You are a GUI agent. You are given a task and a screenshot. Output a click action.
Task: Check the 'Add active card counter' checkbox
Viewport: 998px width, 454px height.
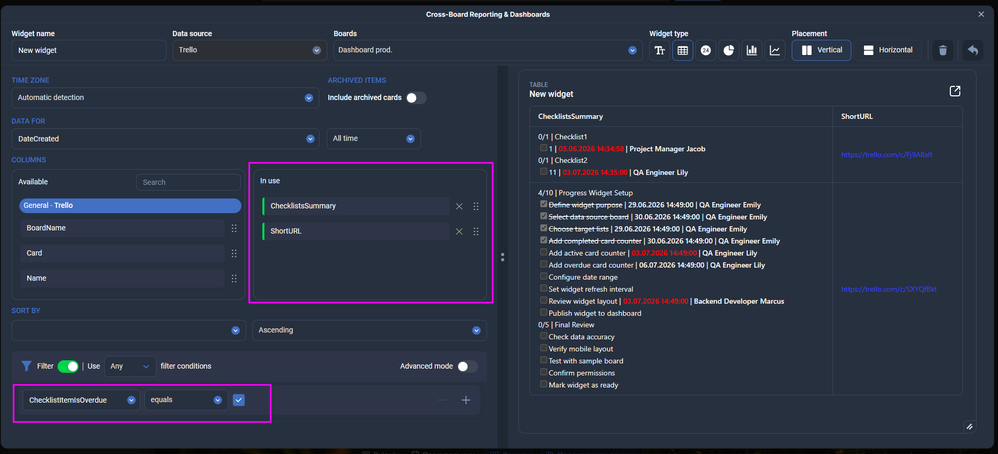[543, 252]
